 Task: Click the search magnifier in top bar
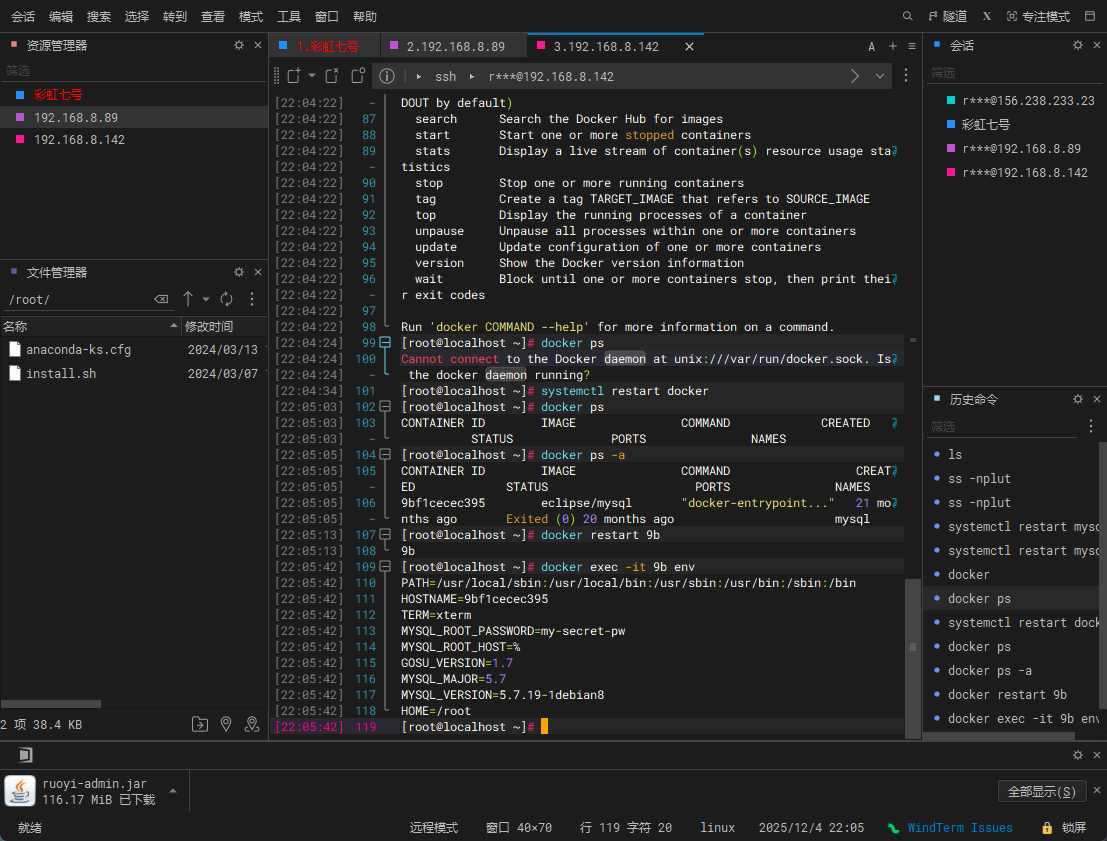tap(908, 16)
